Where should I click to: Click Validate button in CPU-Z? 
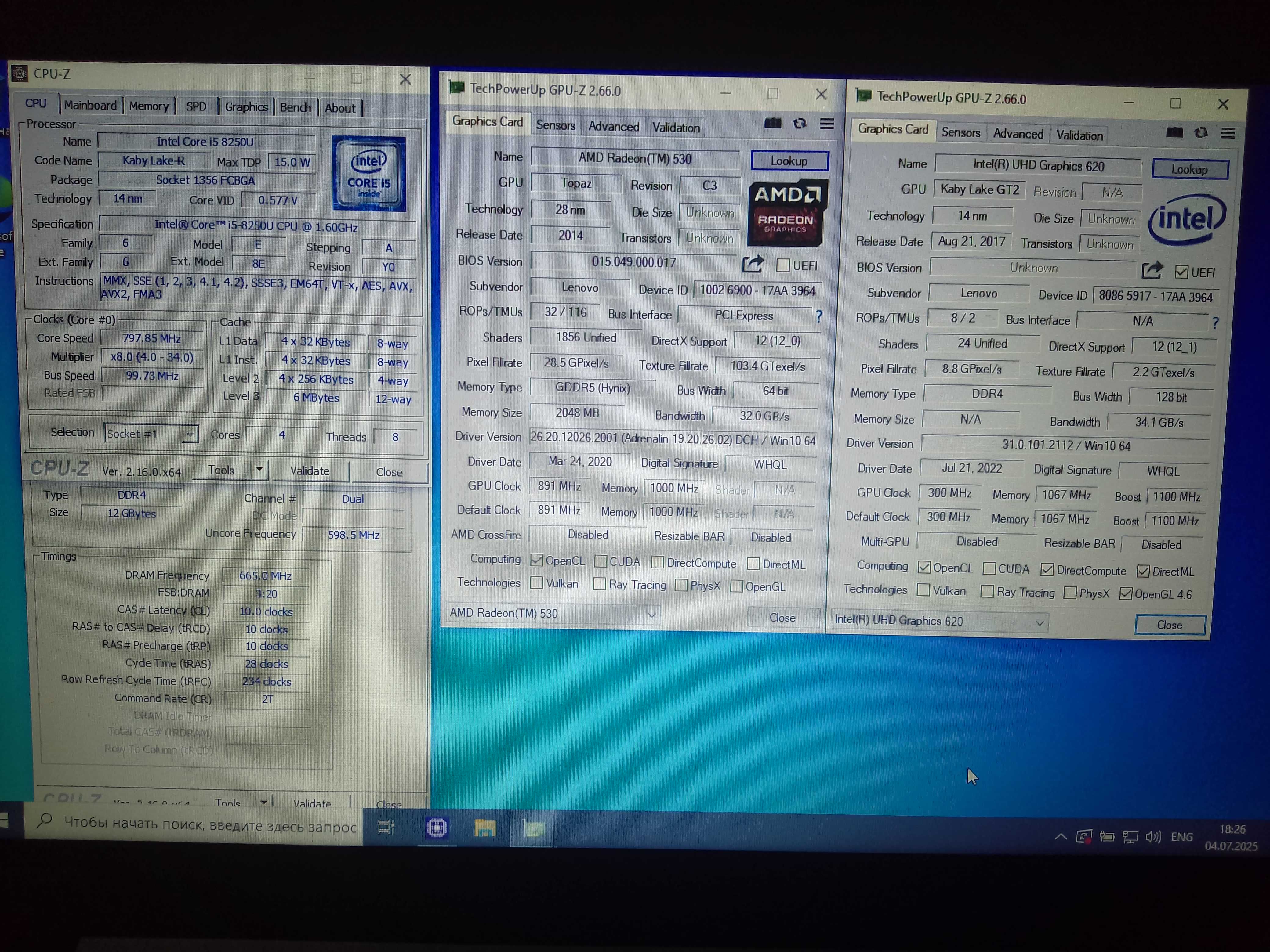[x=310, y=471]
